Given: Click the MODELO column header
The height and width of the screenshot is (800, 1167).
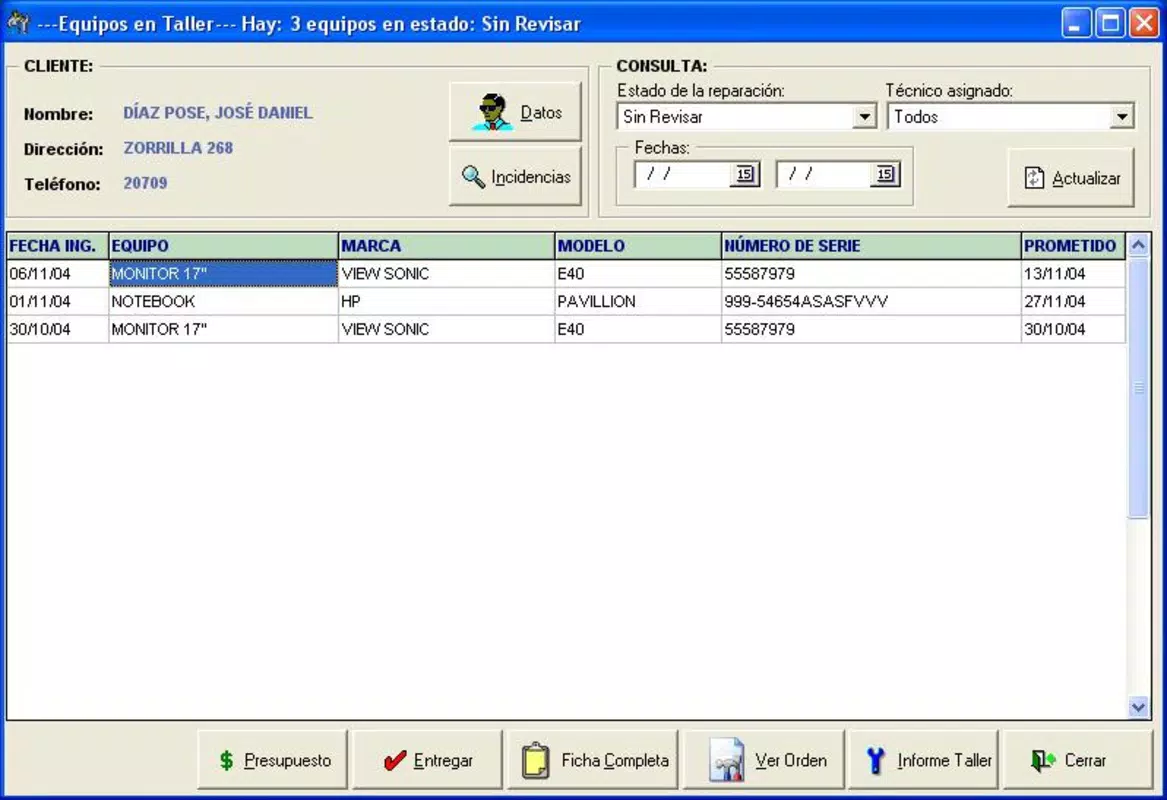Looking at the screenshot, I should 638,246.
